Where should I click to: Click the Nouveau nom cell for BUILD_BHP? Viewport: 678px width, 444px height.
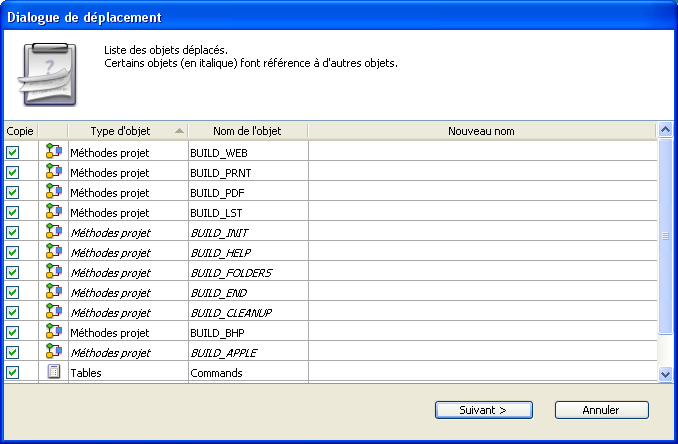point(482,332)
